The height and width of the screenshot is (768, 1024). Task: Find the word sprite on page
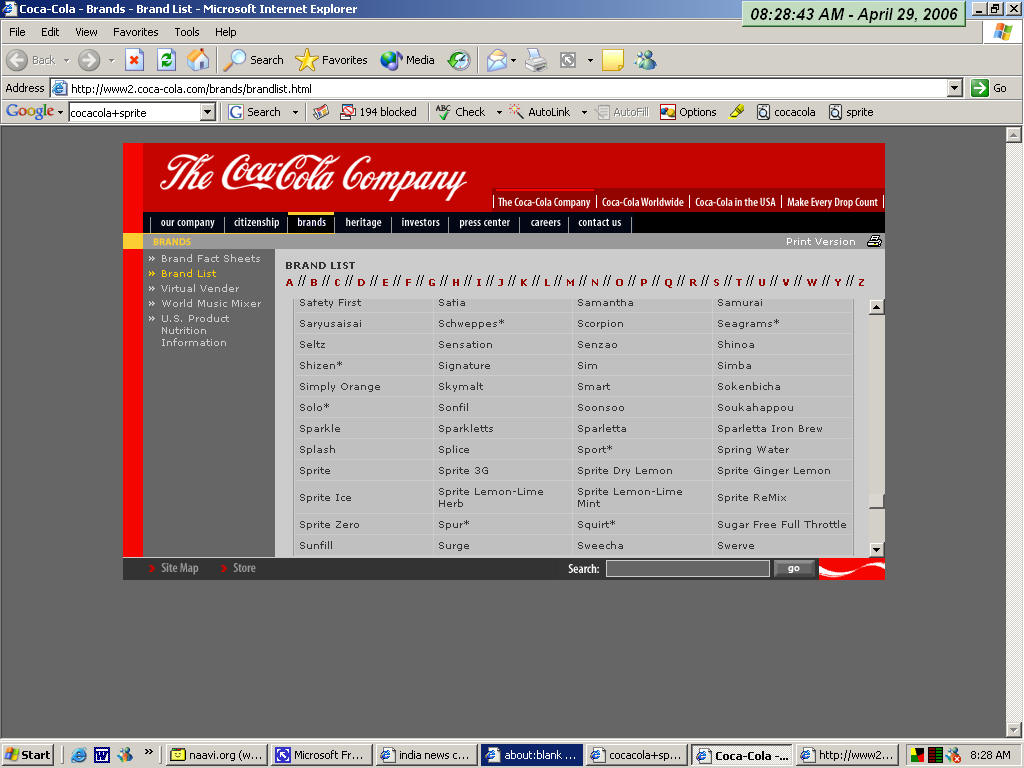[x=851, y=112]
